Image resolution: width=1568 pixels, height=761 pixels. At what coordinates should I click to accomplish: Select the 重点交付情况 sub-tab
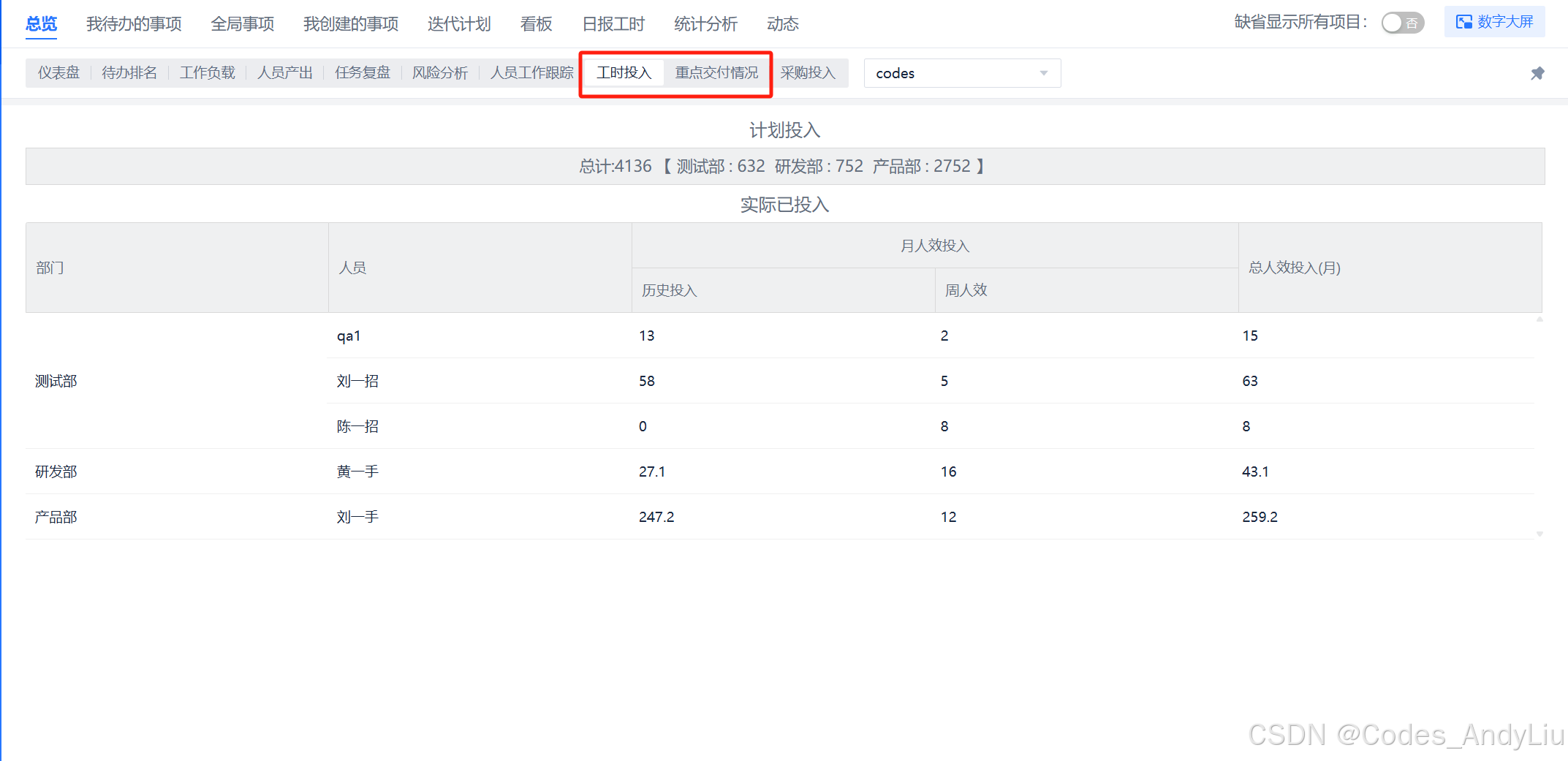716,73
